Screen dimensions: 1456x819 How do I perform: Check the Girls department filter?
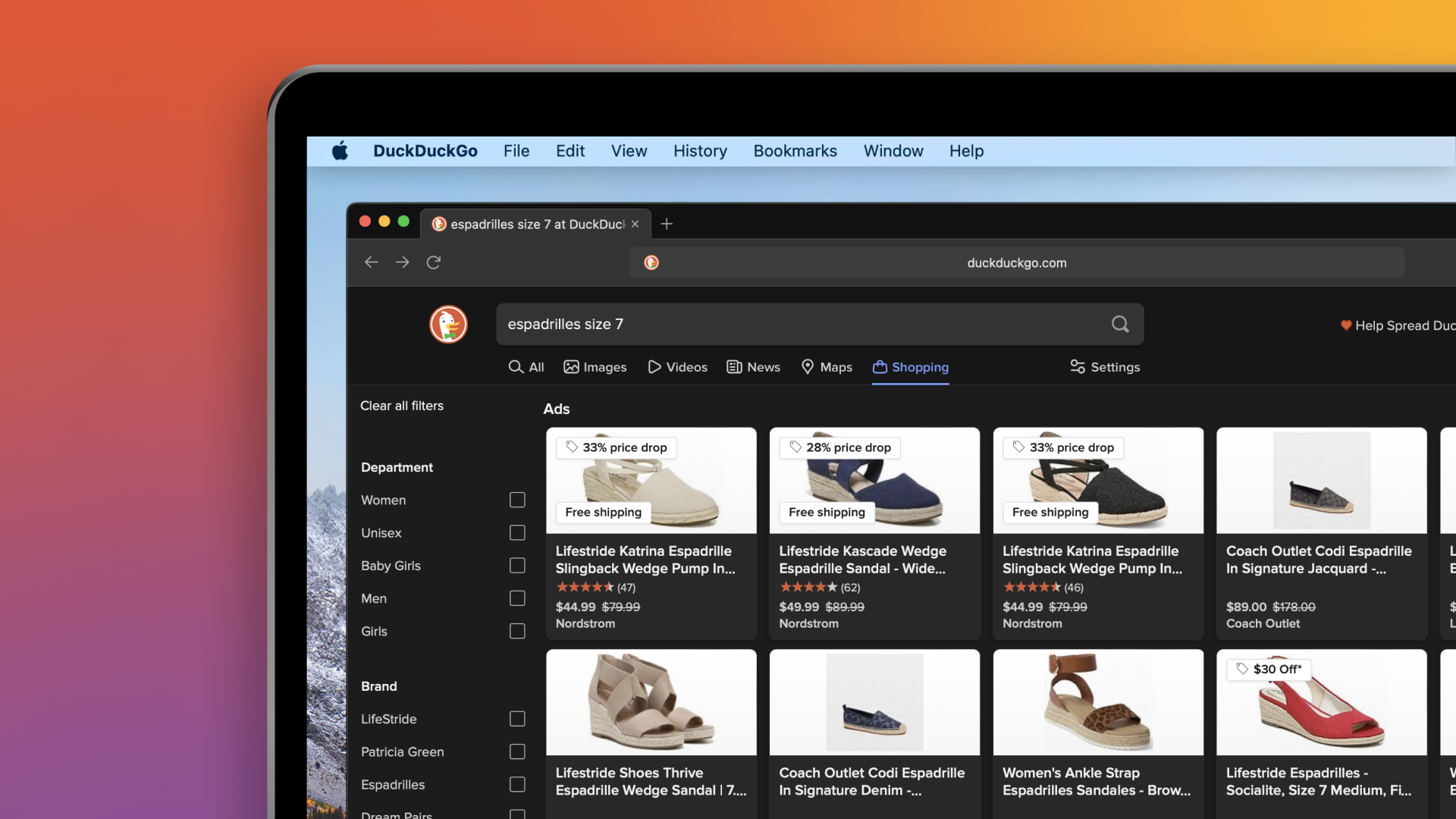517,631
